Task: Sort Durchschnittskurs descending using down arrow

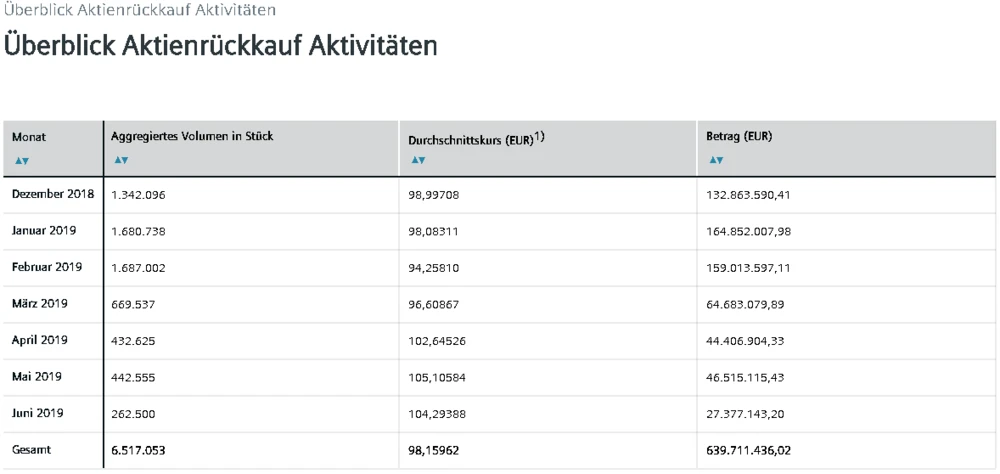Action: [x=421, y=160]
